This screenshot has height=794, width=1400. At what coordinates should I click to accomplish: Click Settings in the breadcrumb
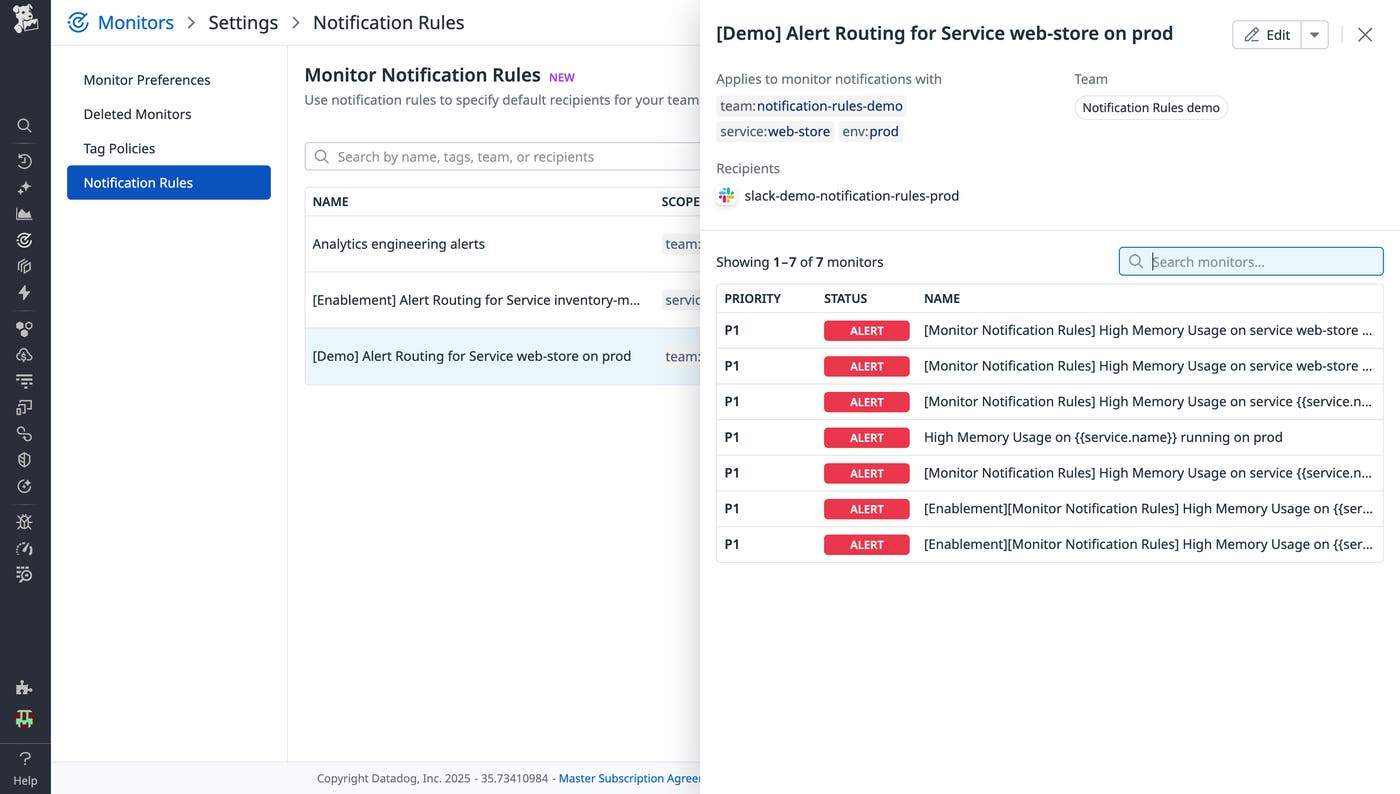point(243,21)
